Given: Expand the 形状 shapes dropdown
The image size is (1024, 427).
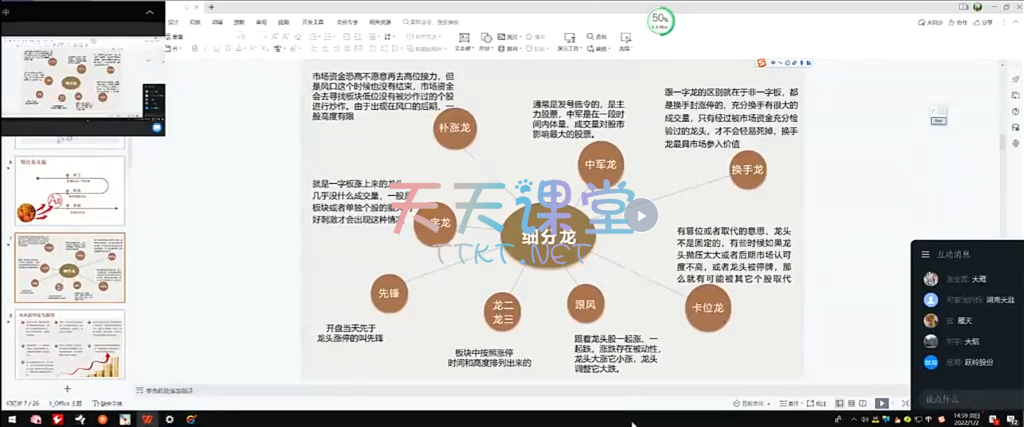Looking at the screenshot, I should point(487,47).
